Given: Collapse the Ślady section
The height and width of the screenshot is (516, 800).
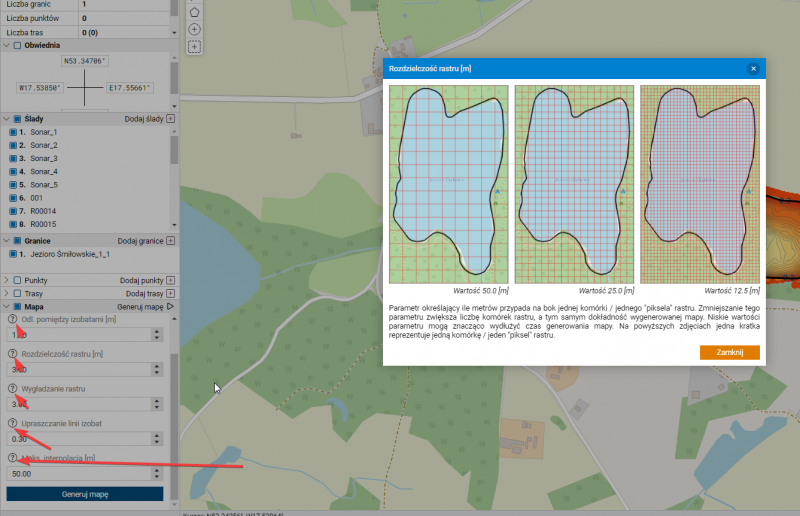Looking at the screenshot, I should pos(6,119).
